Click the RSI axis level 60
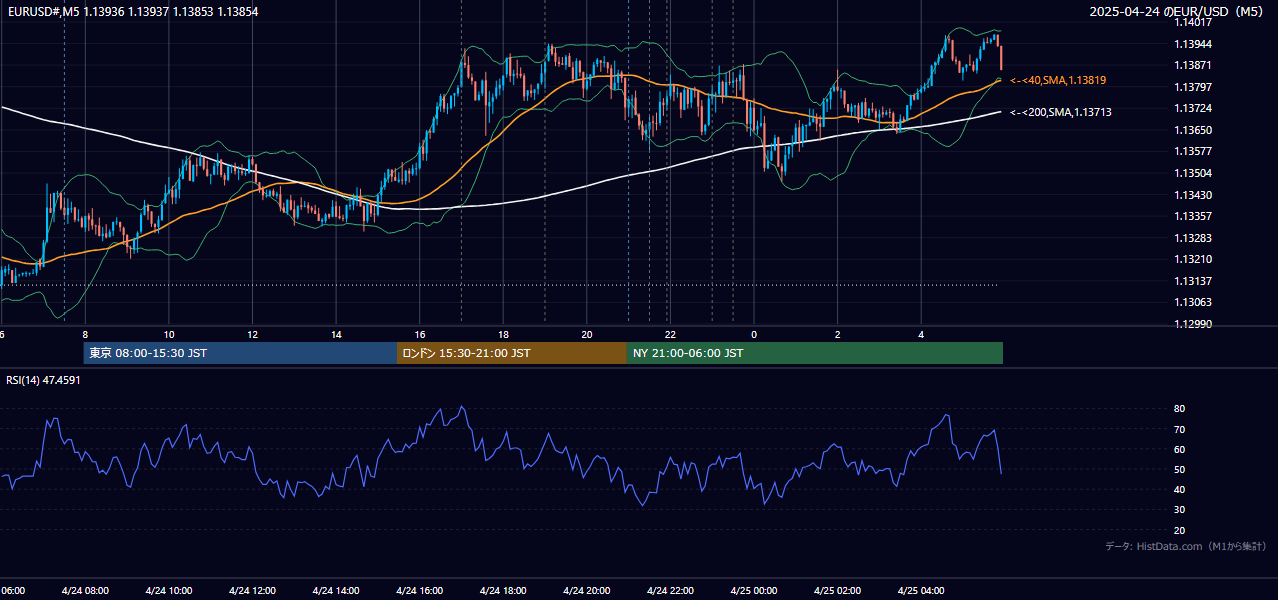Viewport: 1278px width, 600px height. click(x=1179, y=450)
